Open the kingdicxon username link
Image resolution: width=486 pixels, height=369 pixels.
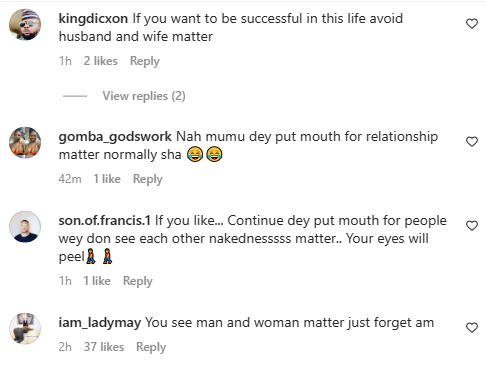pos(93,19)
